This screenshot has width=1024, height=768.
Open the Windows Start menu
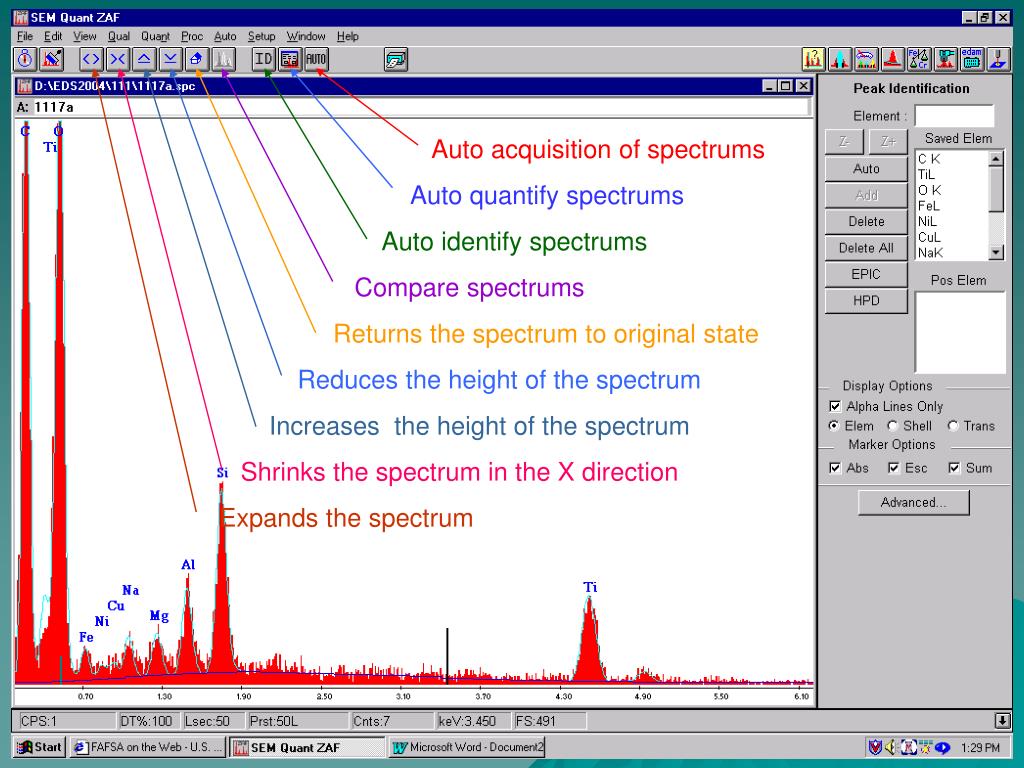[x=40, y=747]
